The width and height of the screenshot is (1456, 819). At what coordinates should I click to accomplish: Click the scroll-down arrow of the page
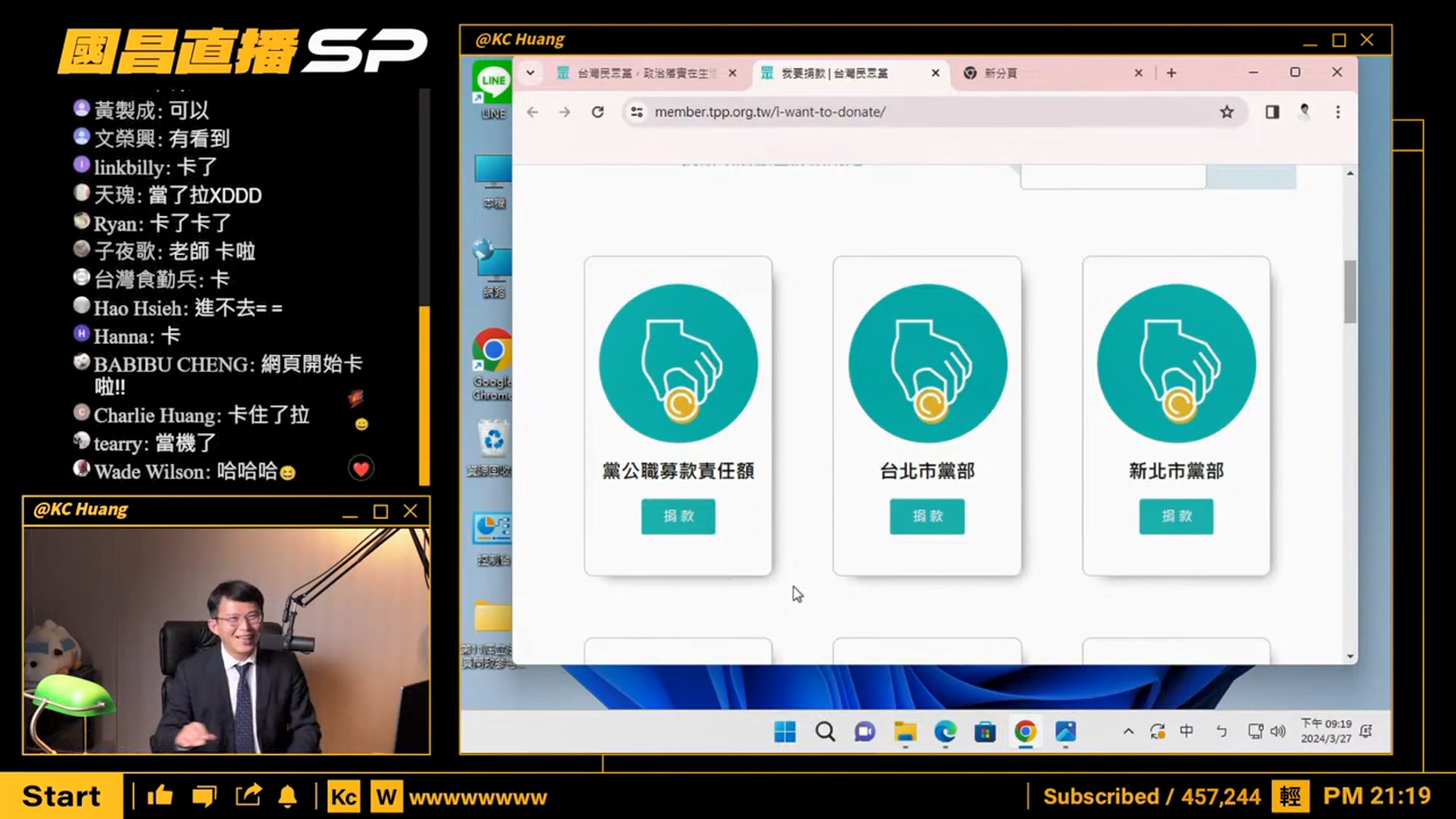[1350, 657]
